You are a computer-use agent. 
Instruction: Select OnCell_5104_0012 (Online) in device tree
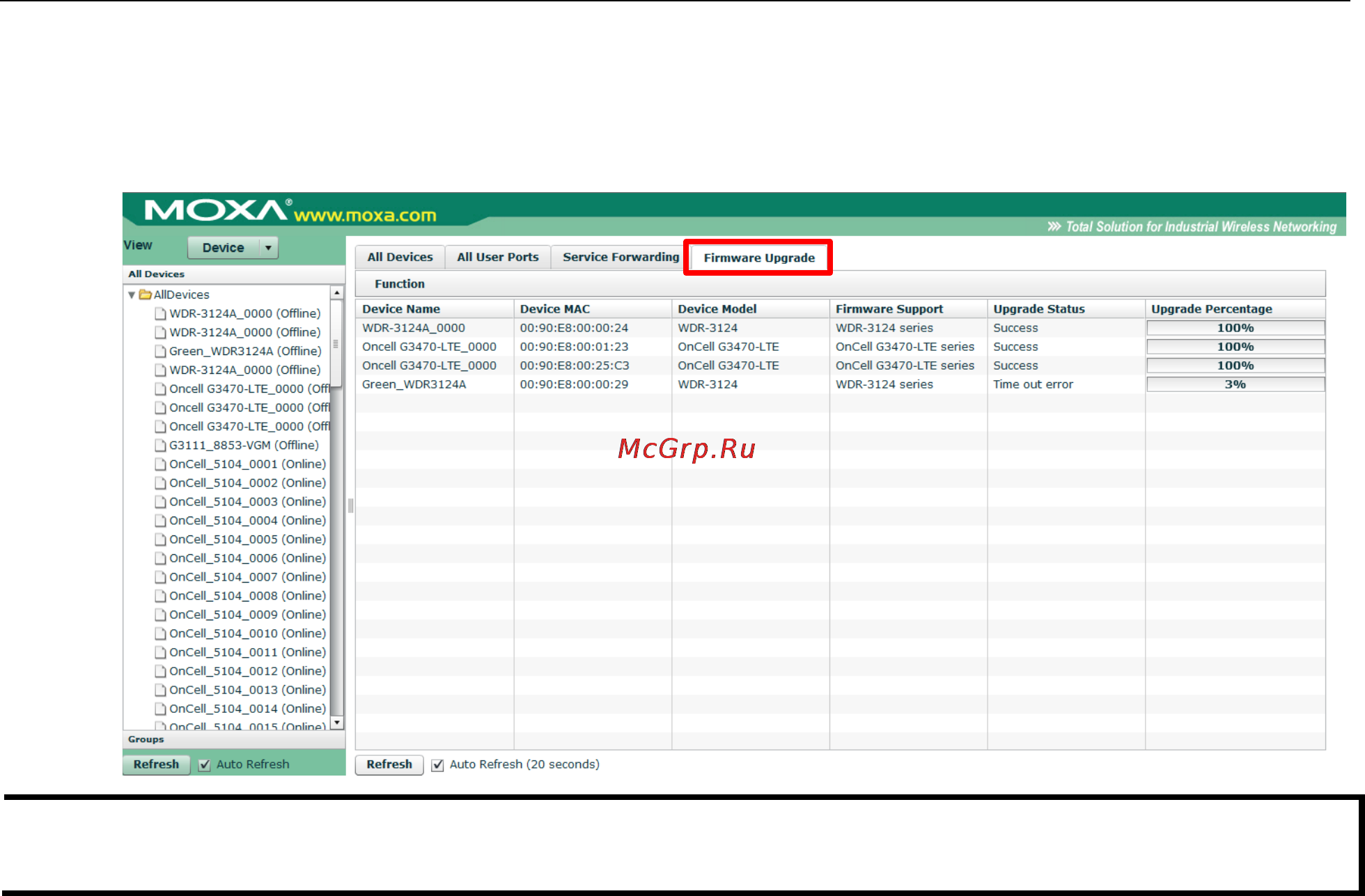pyautogui.click(x=247, y=671)
